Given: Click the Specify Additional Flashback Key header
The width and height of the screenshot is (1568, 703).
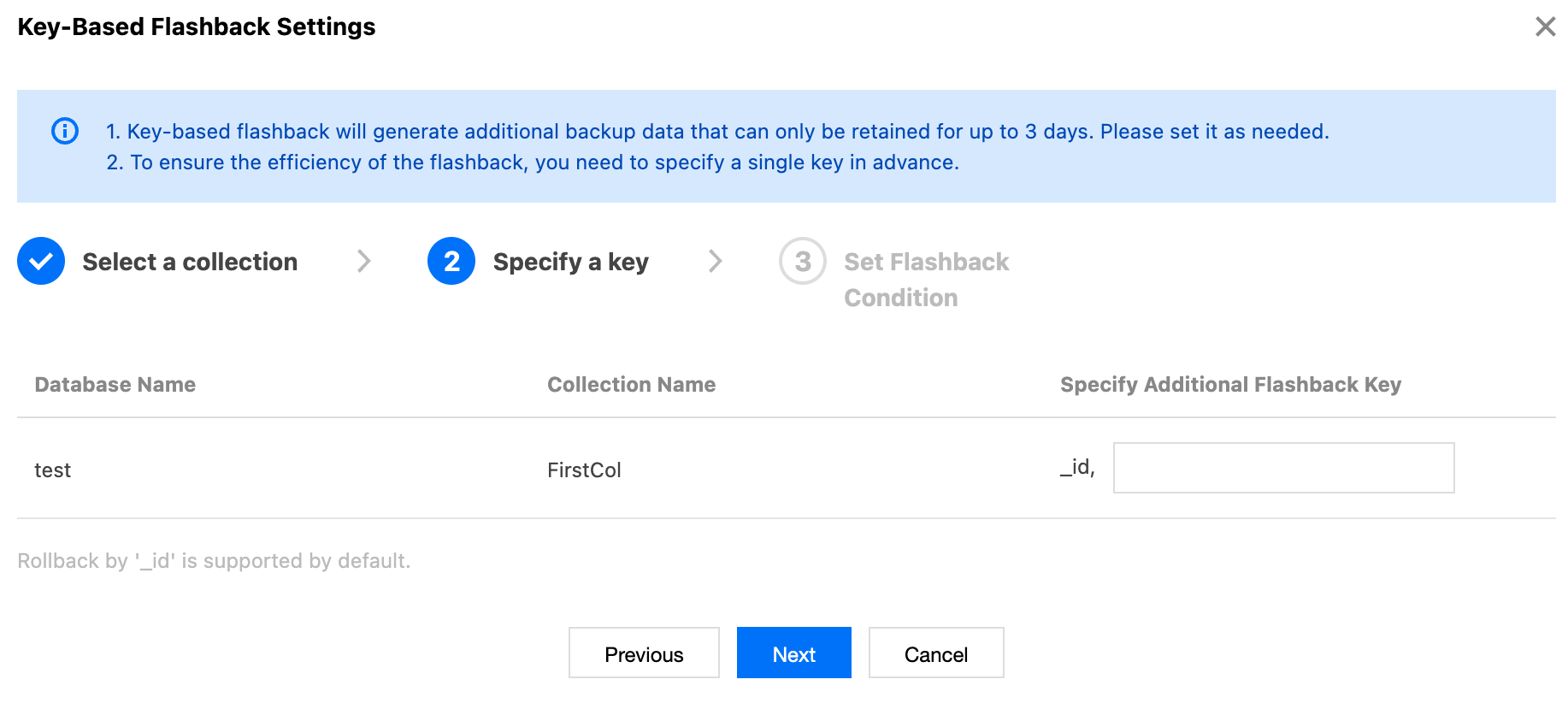Looking at the screenshot, I should 1230,385.
